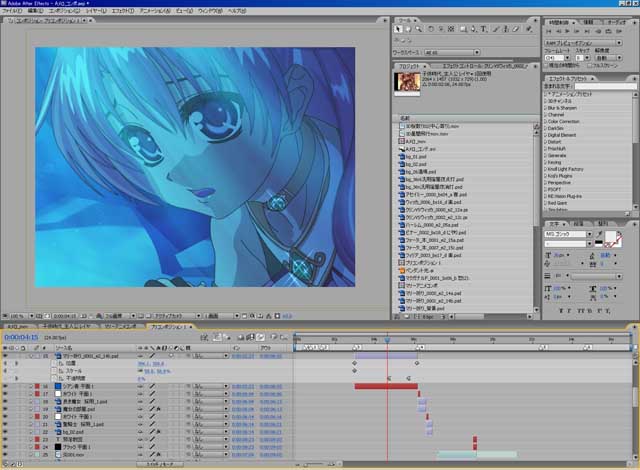Open the Effect menu
The width and height of the screenshot is (640, 470).
click(x=122, y=11)
